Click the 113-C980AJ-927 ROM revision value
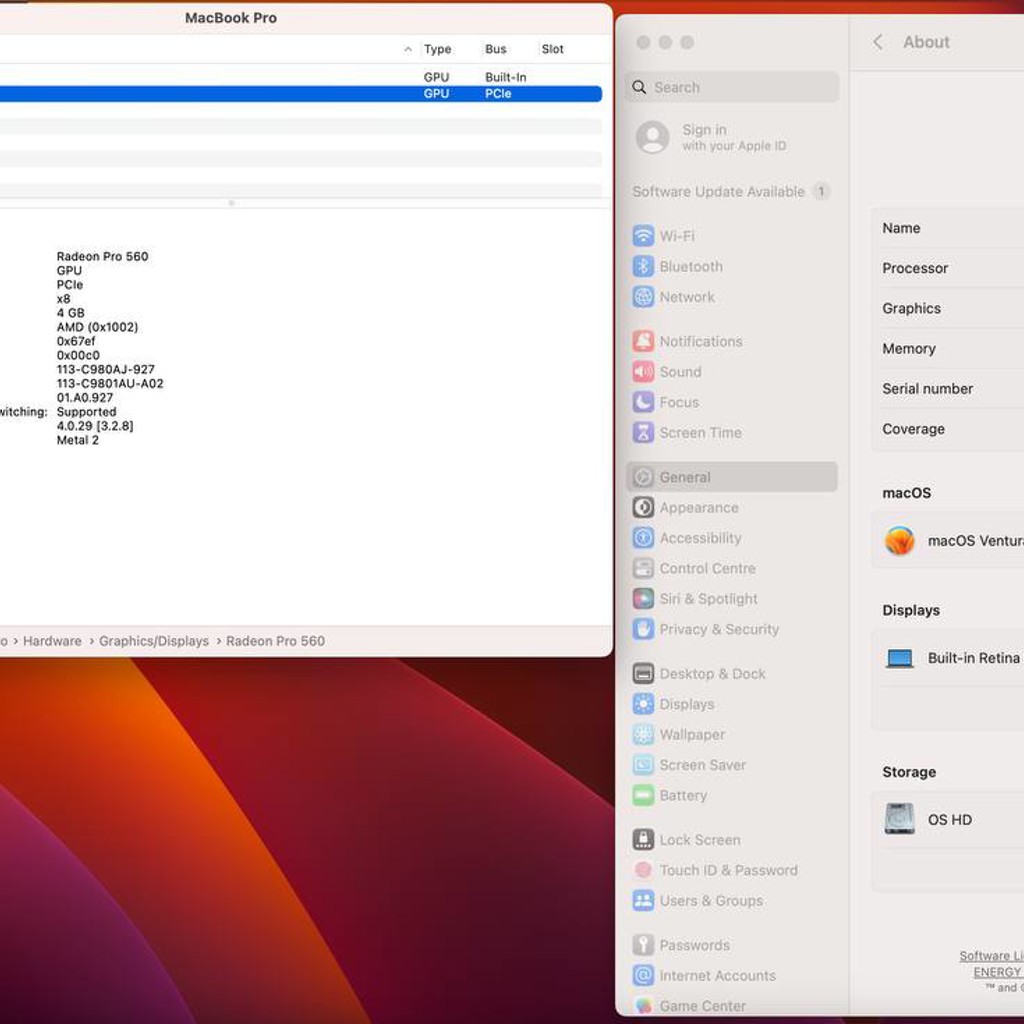The width and height of the screenshot is (1024, 1024). [106, 369]
